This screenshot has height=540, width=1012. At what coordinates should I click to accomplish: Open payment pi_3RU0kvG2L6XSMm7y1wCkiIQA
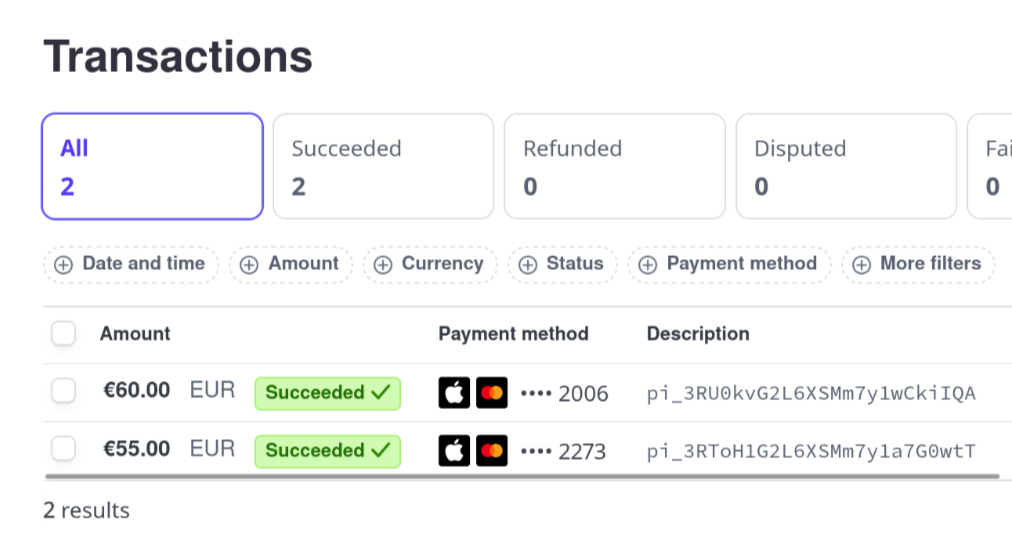(x=811, y=393)
